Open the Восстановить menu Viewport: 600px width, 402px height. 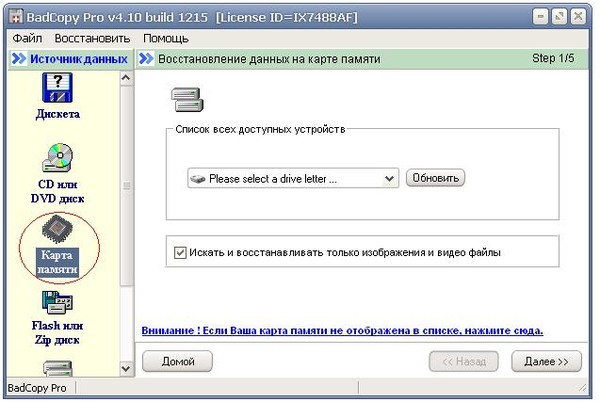point(92,38)
